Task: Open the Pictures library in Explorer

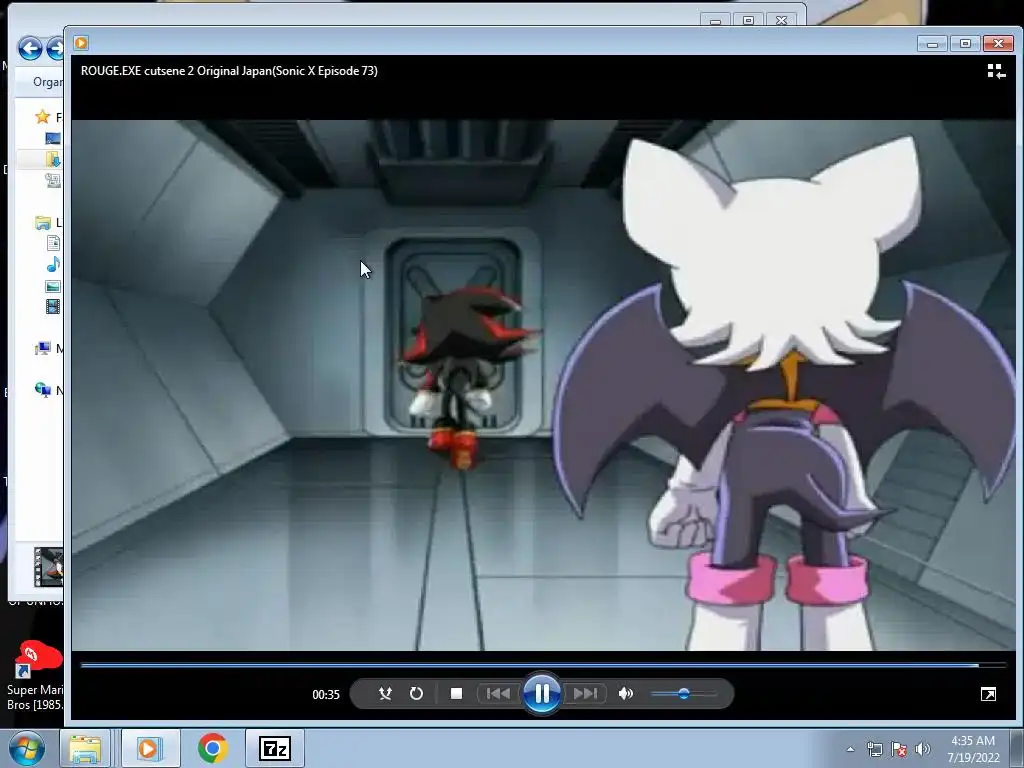Action: pos(54,285)
